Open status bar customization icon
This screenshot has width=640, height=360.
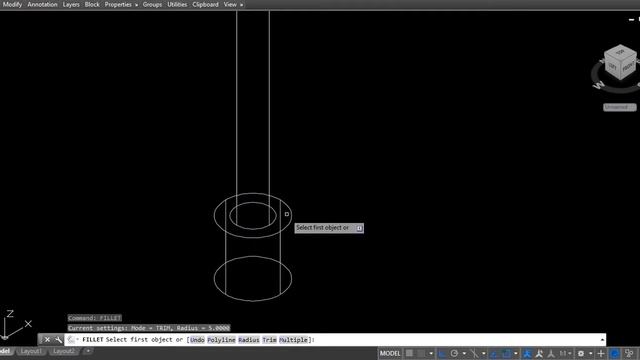(629, 353)
